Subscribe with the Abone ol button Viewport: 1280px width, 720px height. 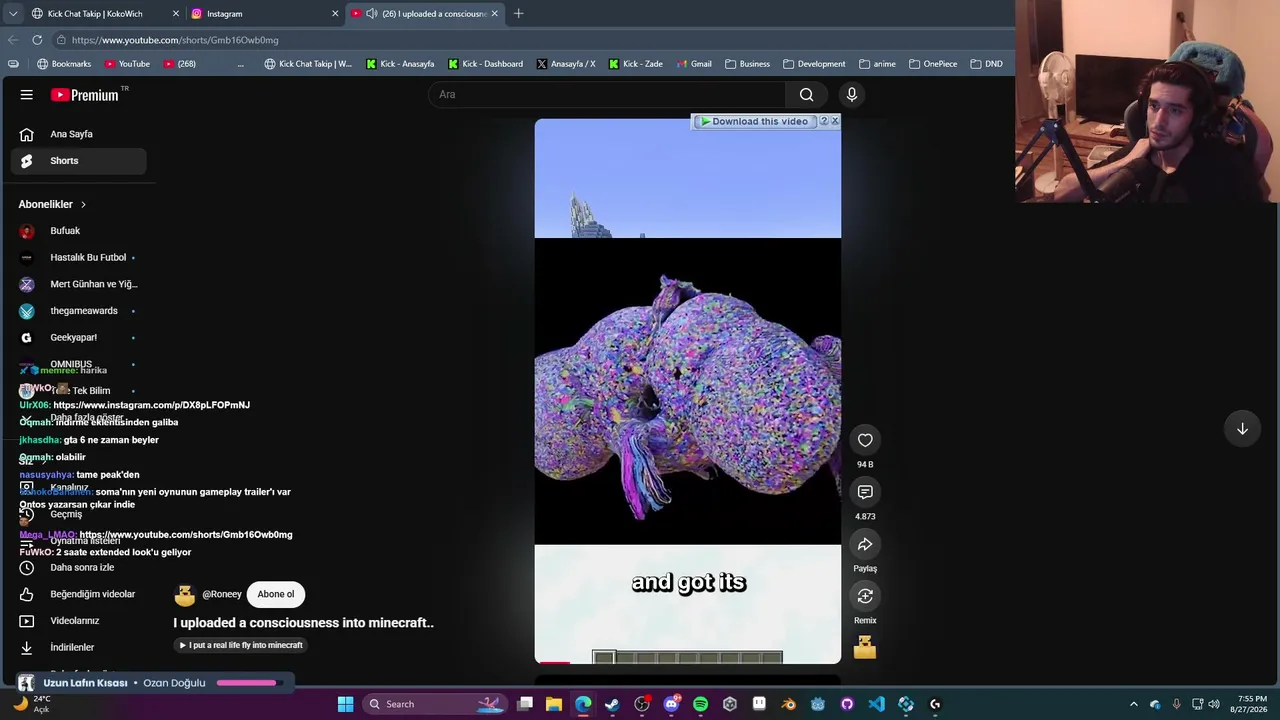coord(276,594)
